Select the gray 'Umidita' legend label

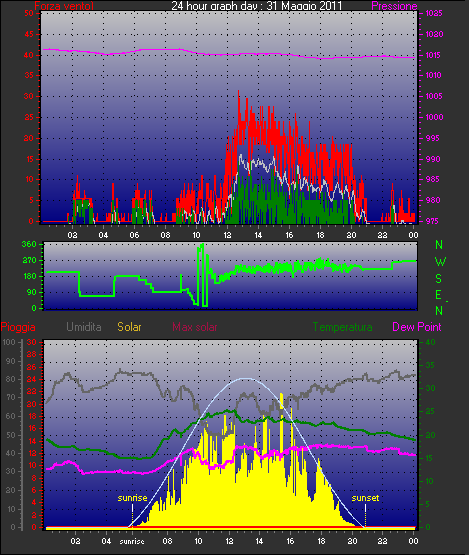[x=84, y=327]
